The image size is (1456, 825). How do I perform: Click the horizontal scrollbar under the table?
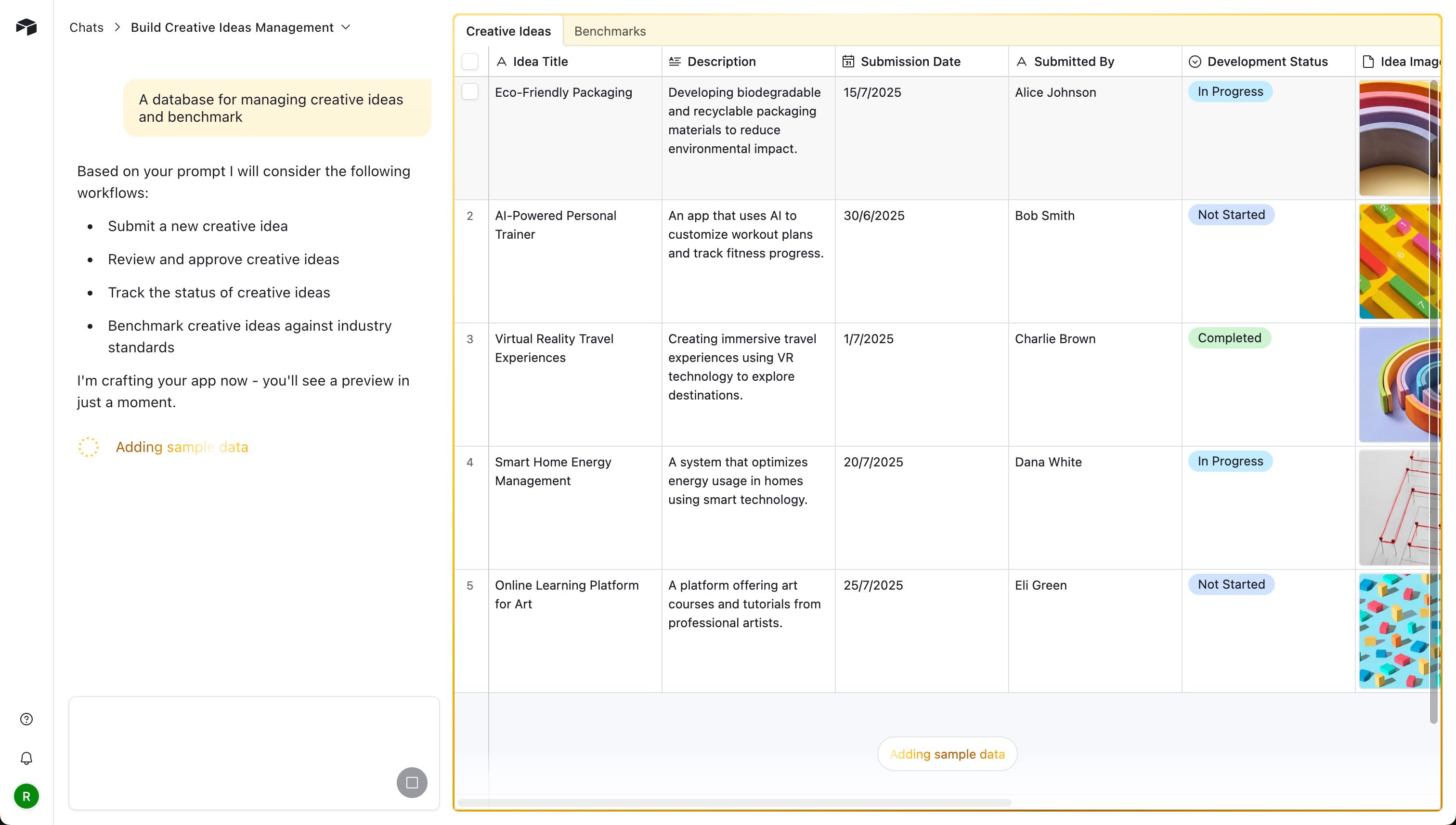735,803
